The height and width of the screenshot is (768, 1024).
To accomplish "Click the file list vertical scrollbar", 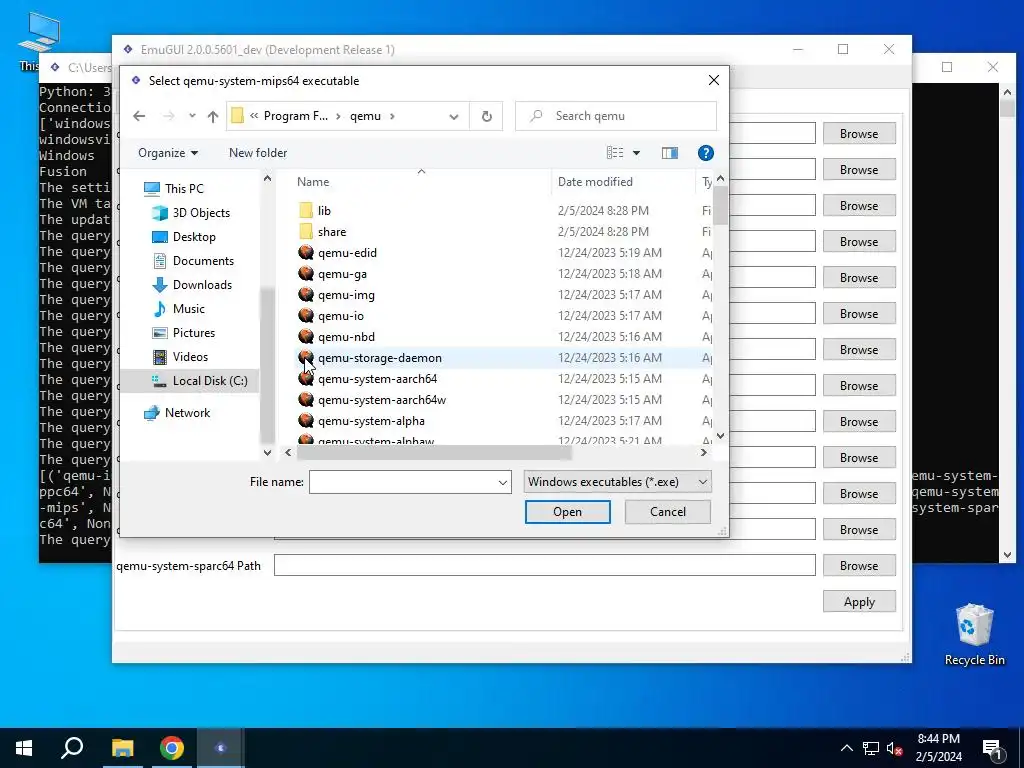I will (720, 204).
